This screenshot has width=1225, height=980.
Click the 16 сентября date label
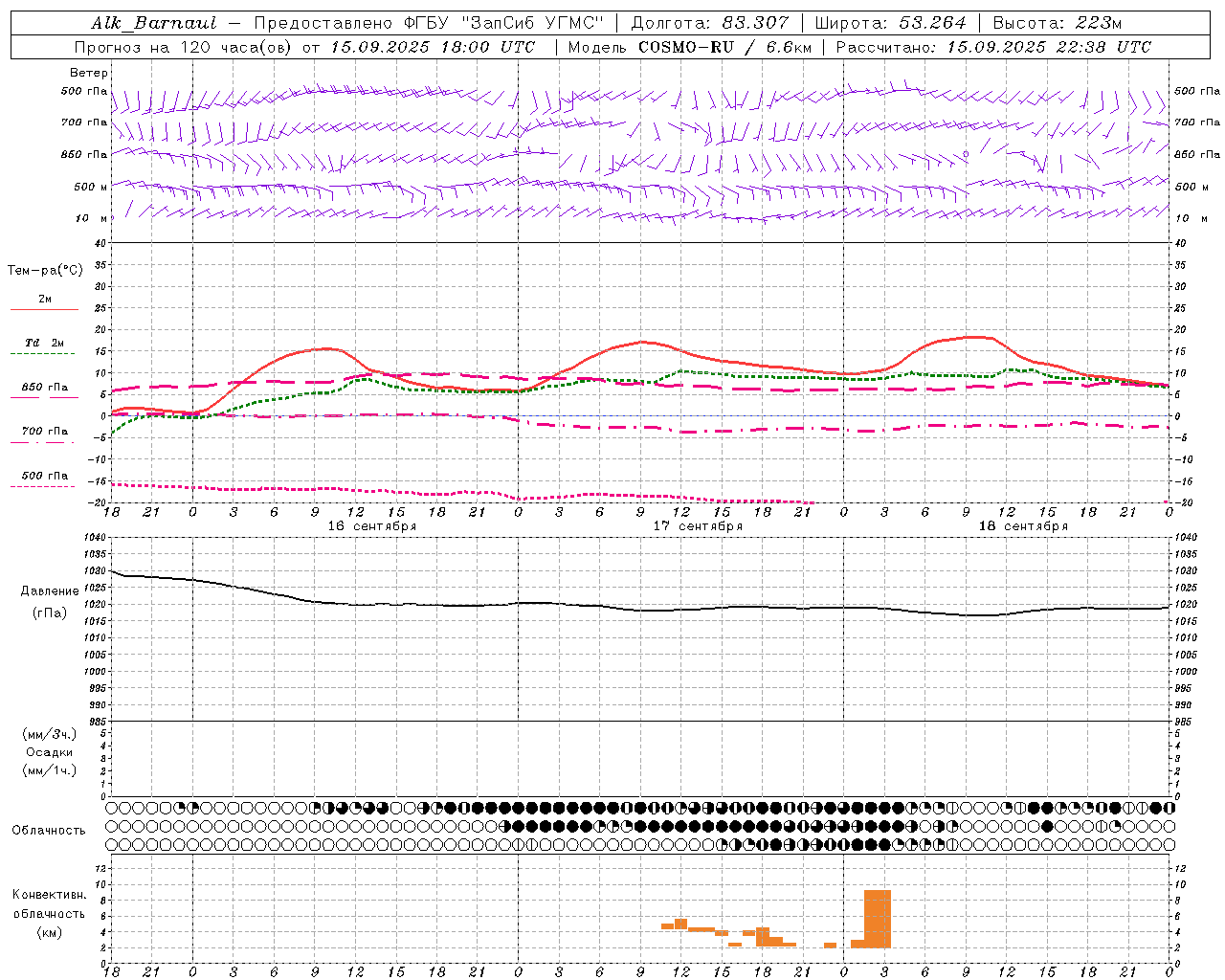click(371, 526)
